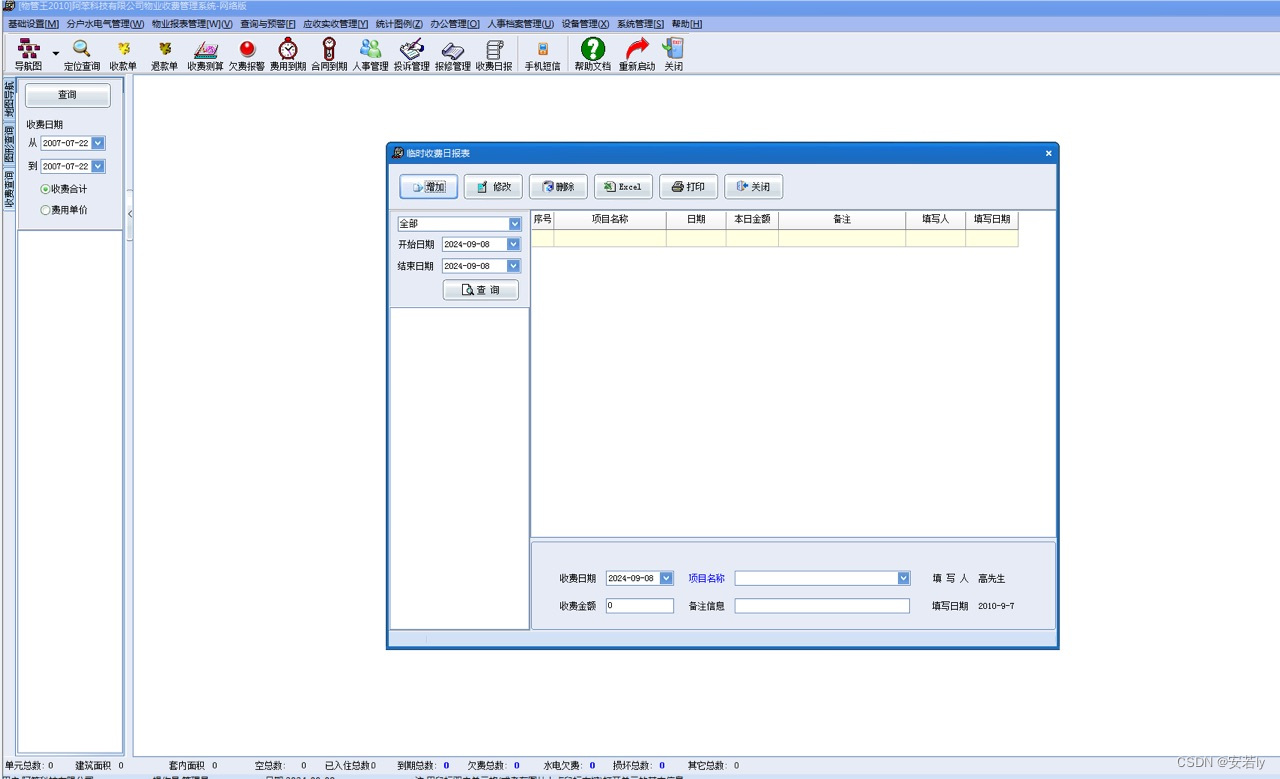The image size is (1280, 779).
Task: Open the 欠费报警 red alarm icon
Action: tap(247, 54)
